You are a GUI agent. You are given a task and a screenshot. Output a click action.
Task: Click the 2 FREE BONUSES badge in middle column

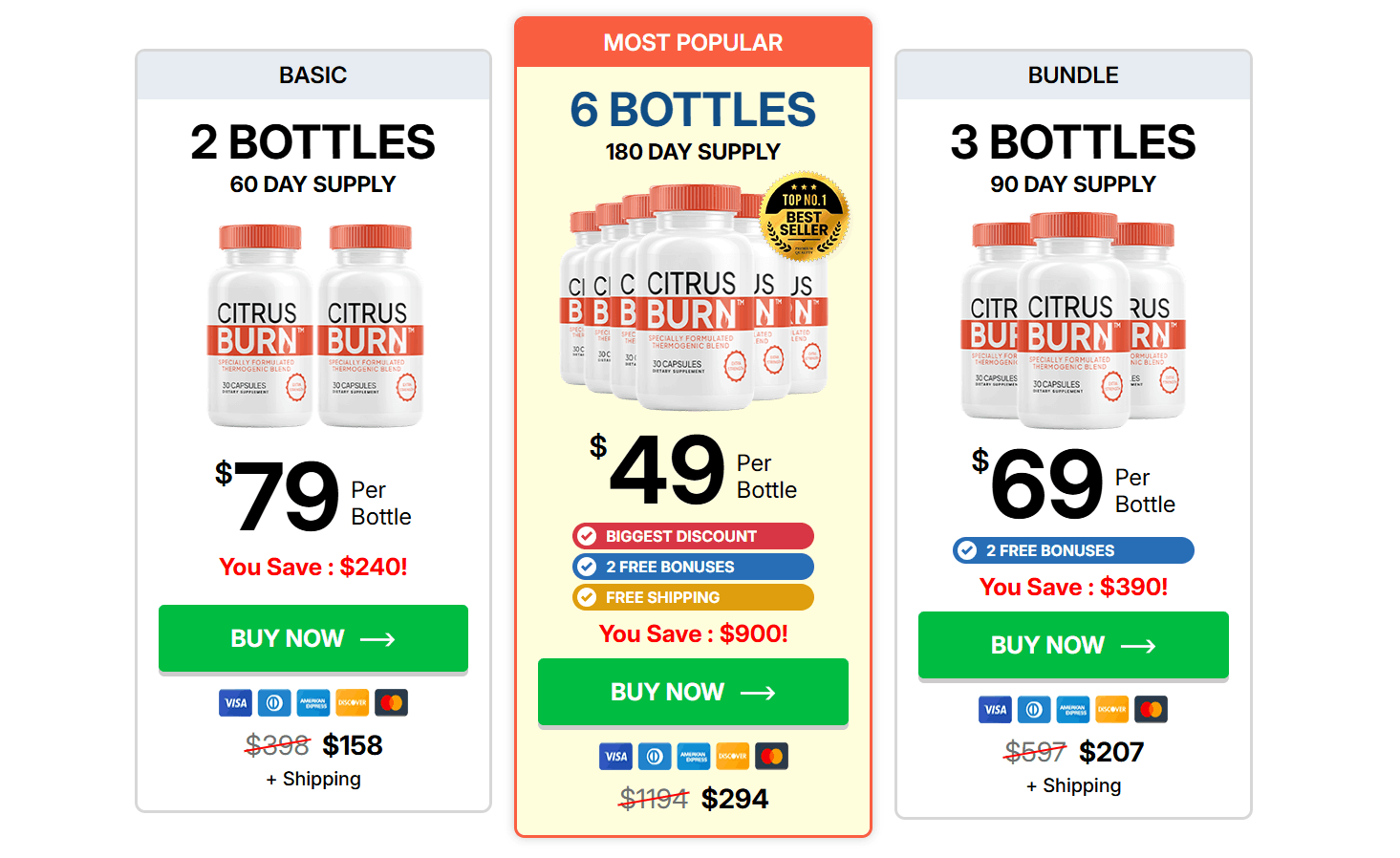[x=692, y=567]
